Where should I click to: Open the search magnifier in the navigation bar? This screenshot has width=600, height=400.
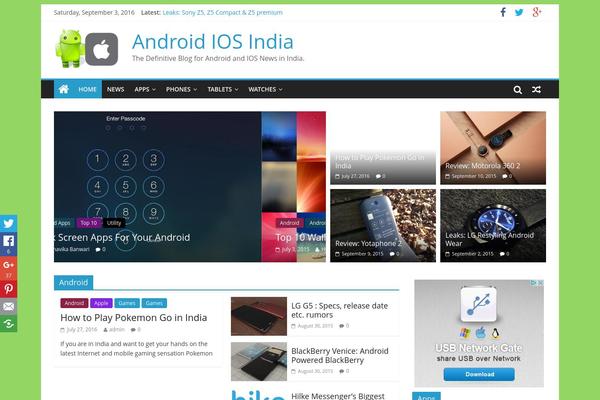pyautogui.click(x=517, y=90)
